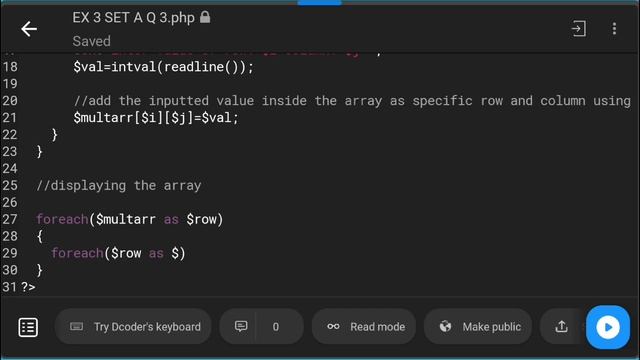
Task: Tap the Saved status label
Action: coord(91,41)
